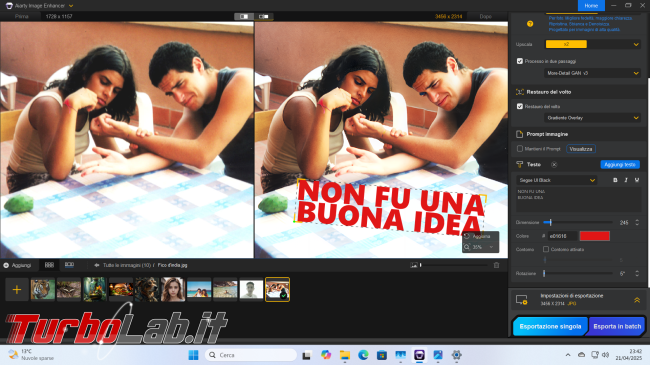Click the Dimensione slider
Image resolution: width=650 pixels, height=365 pixels.
point(578,223)
